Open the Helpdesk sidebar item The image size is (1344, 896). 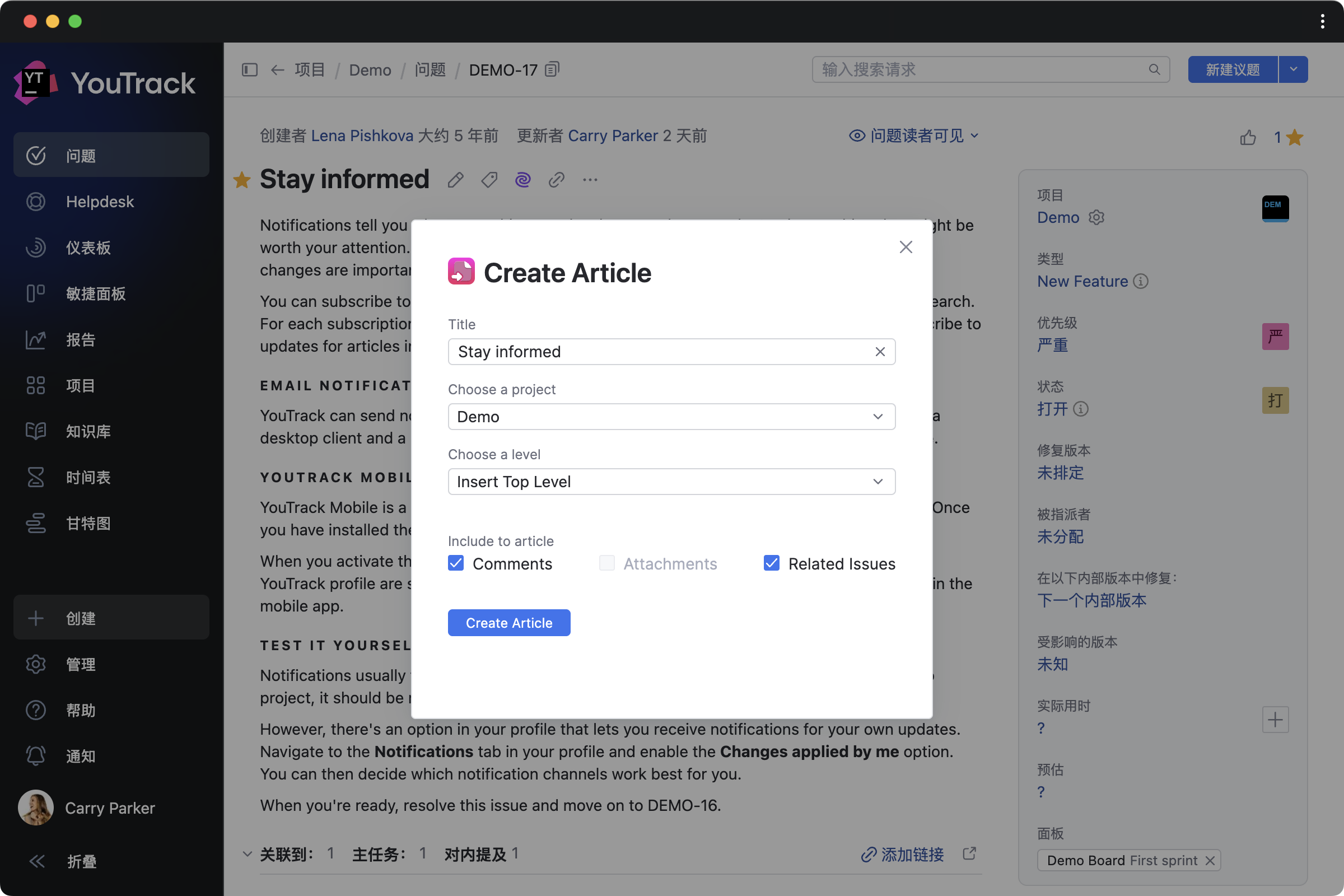point(100,202)
